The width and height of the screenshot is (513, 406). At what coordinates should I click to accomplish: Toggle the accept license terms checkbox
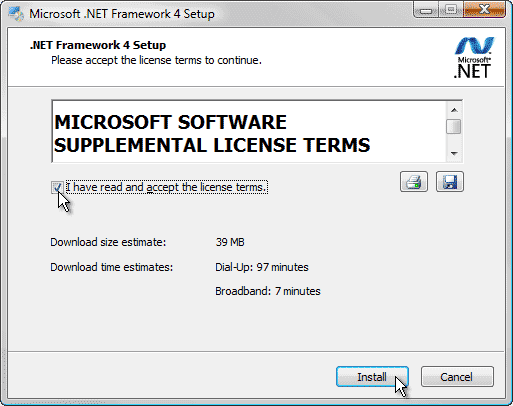coord(57,187)
